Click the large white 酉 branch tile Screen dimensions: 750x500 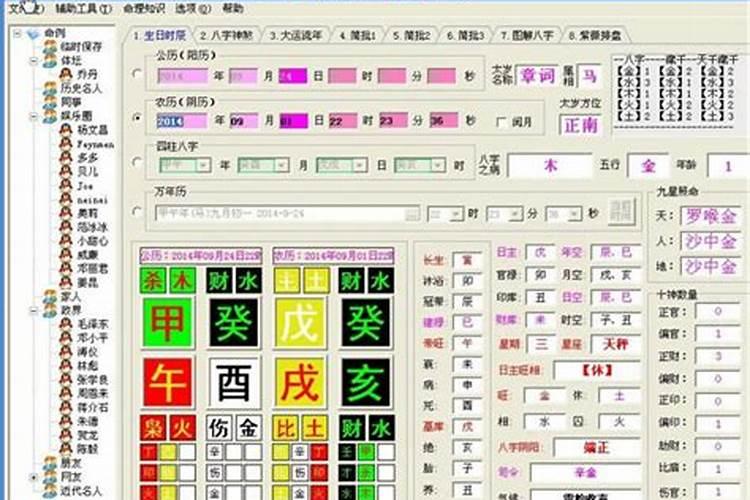(234, 382)
